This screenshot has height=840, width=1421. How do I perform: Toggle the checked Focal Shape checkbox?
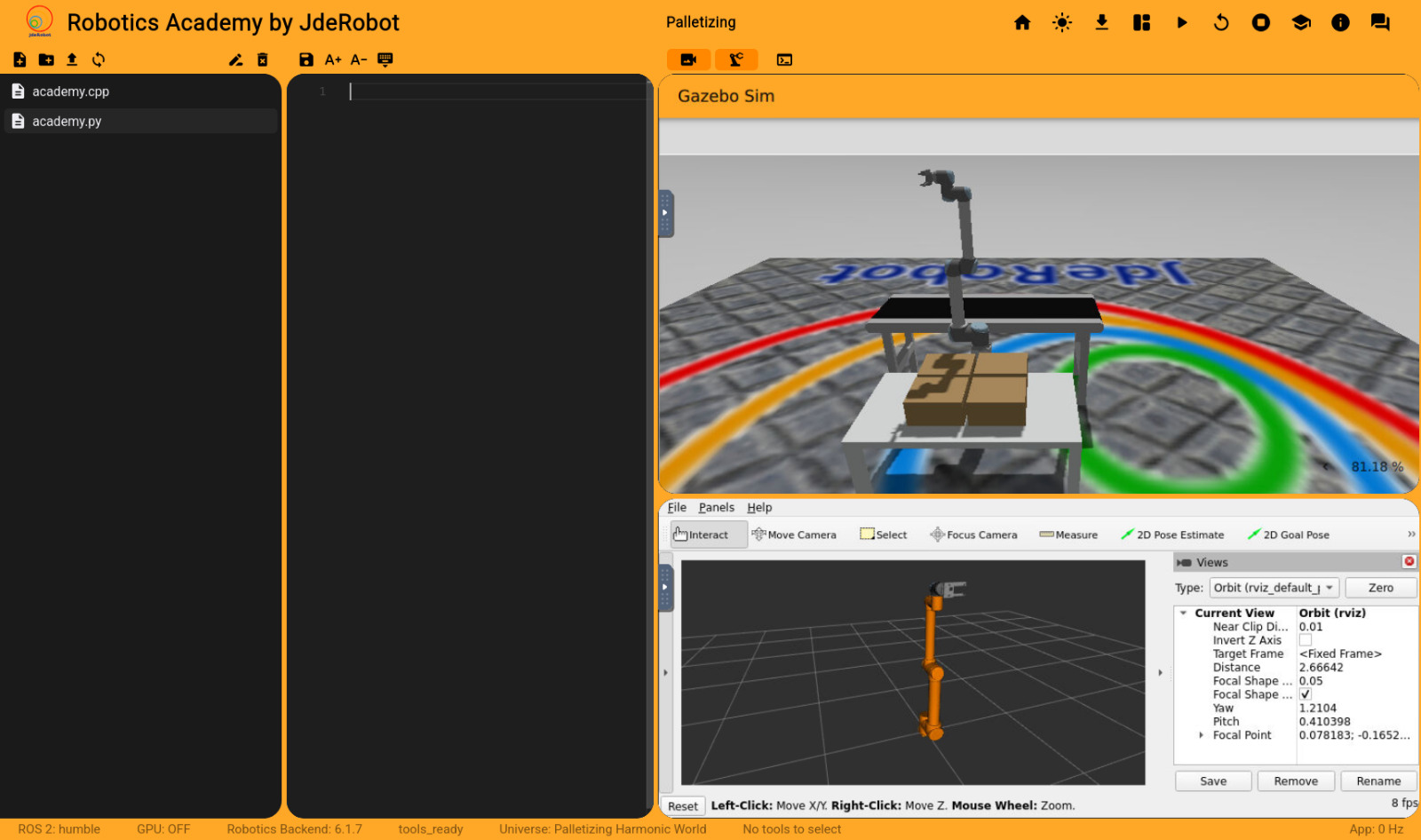coord(1306,694)
